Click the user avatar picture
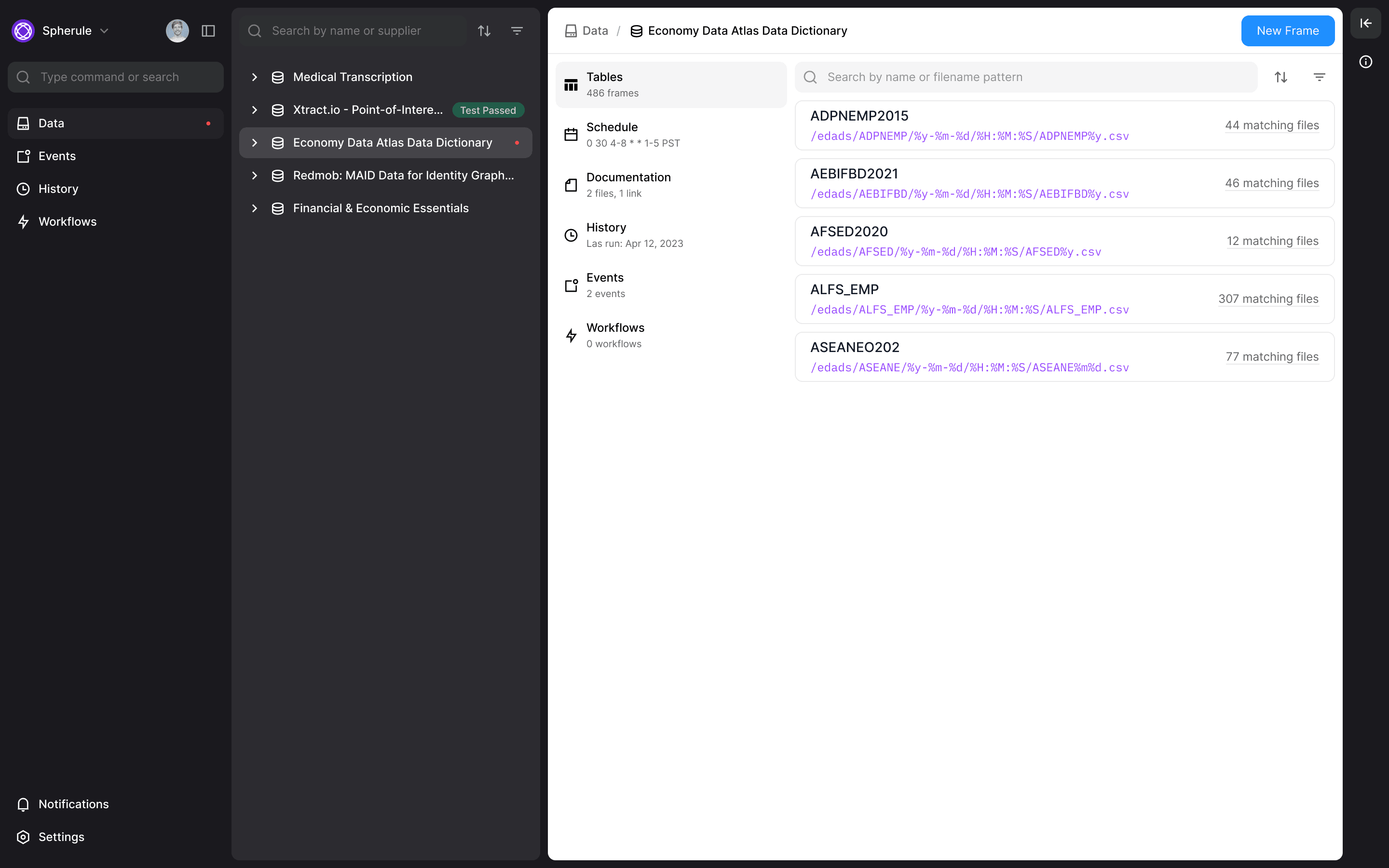This screenshot has width=1389, height=868. [x=177, y=31]
